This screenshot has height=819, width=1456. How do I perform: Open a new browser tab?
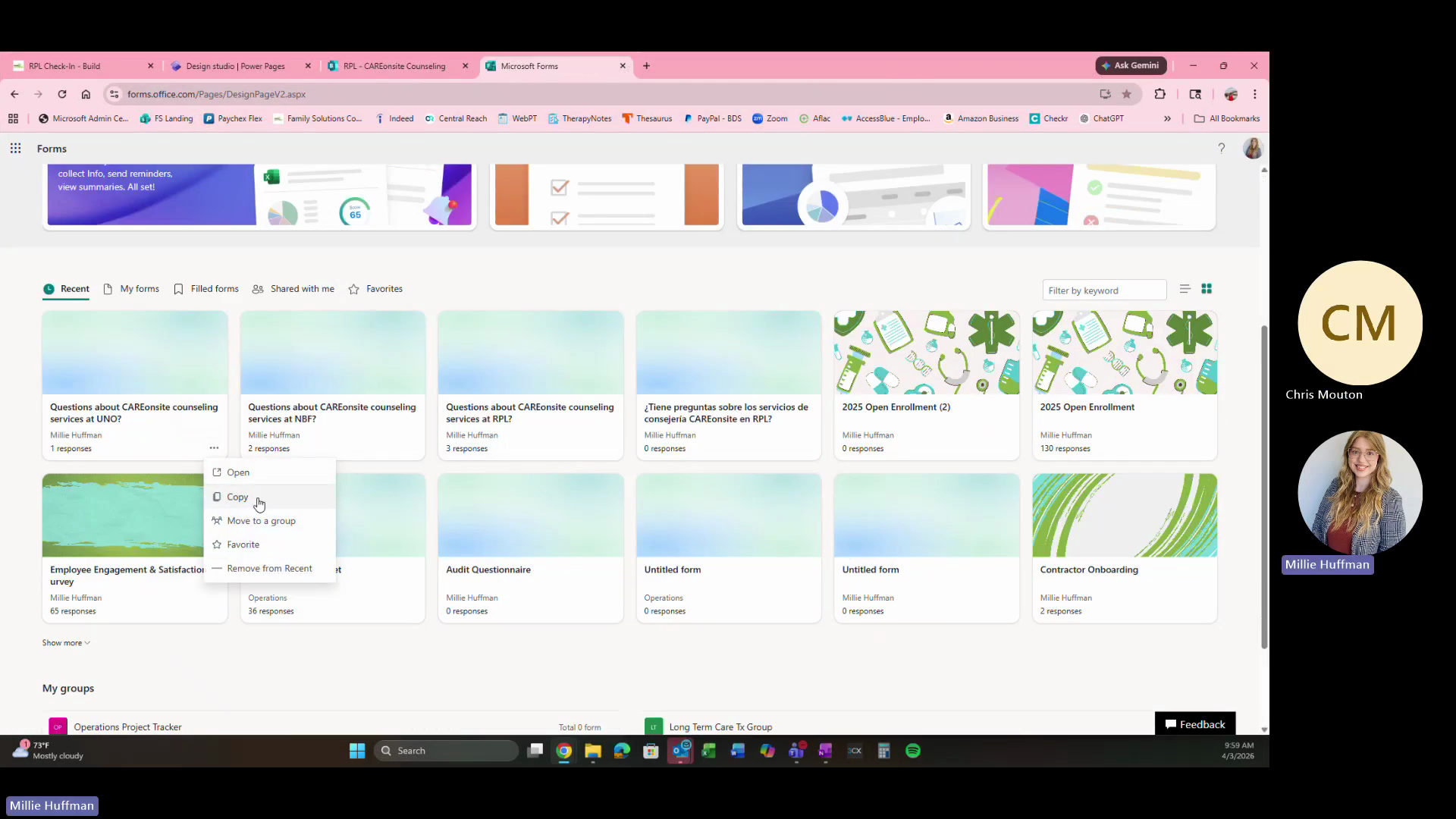click(x=647, y=66)
